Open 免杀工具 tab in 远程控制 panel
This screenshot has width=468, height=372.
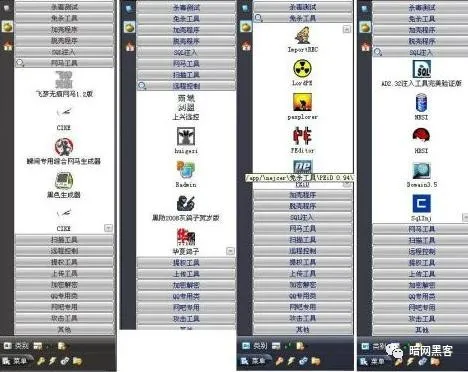186,19
